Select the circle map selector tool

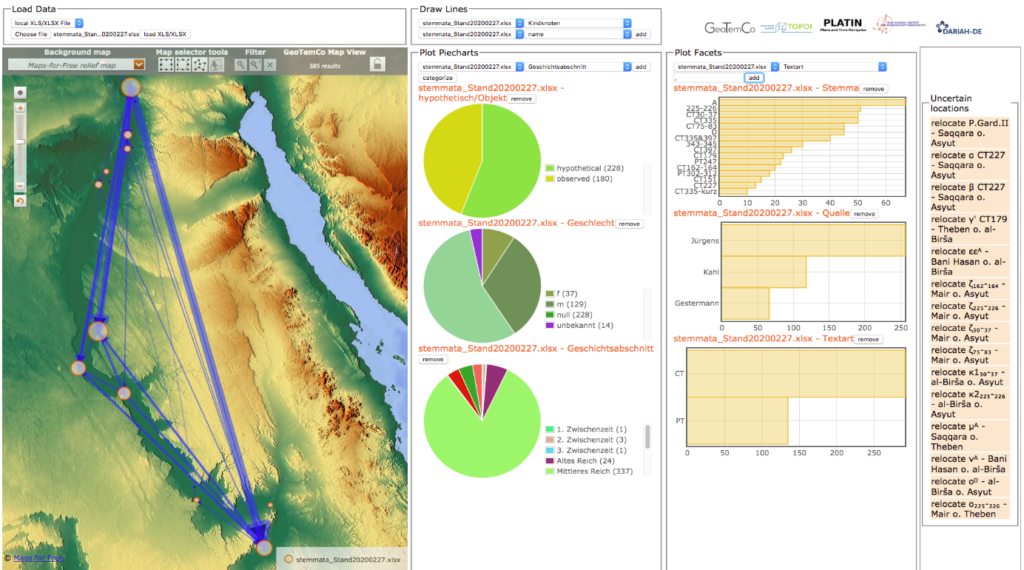183,65
